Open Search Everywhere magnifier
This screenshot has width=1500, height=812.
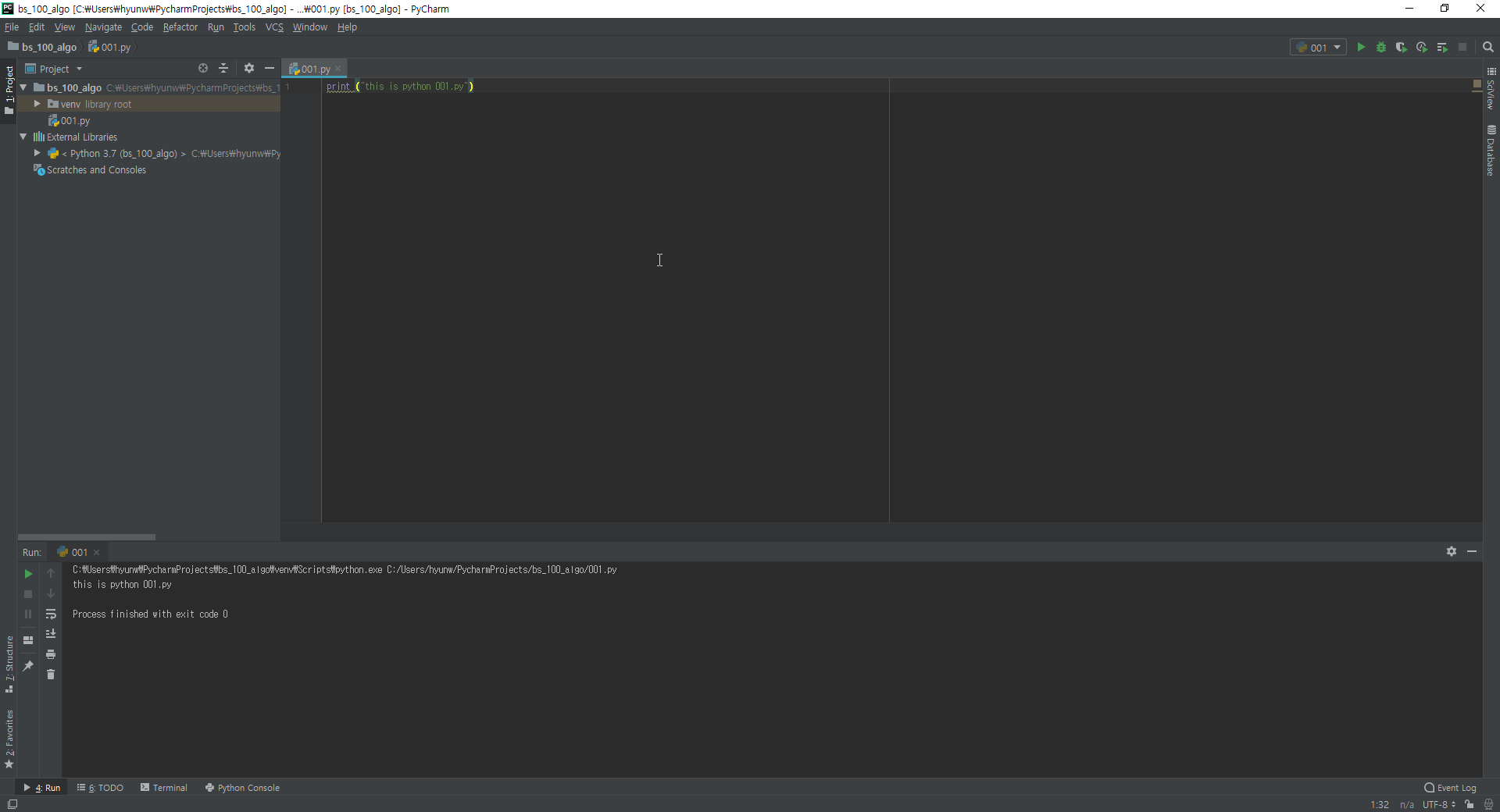pos(1488,48)
